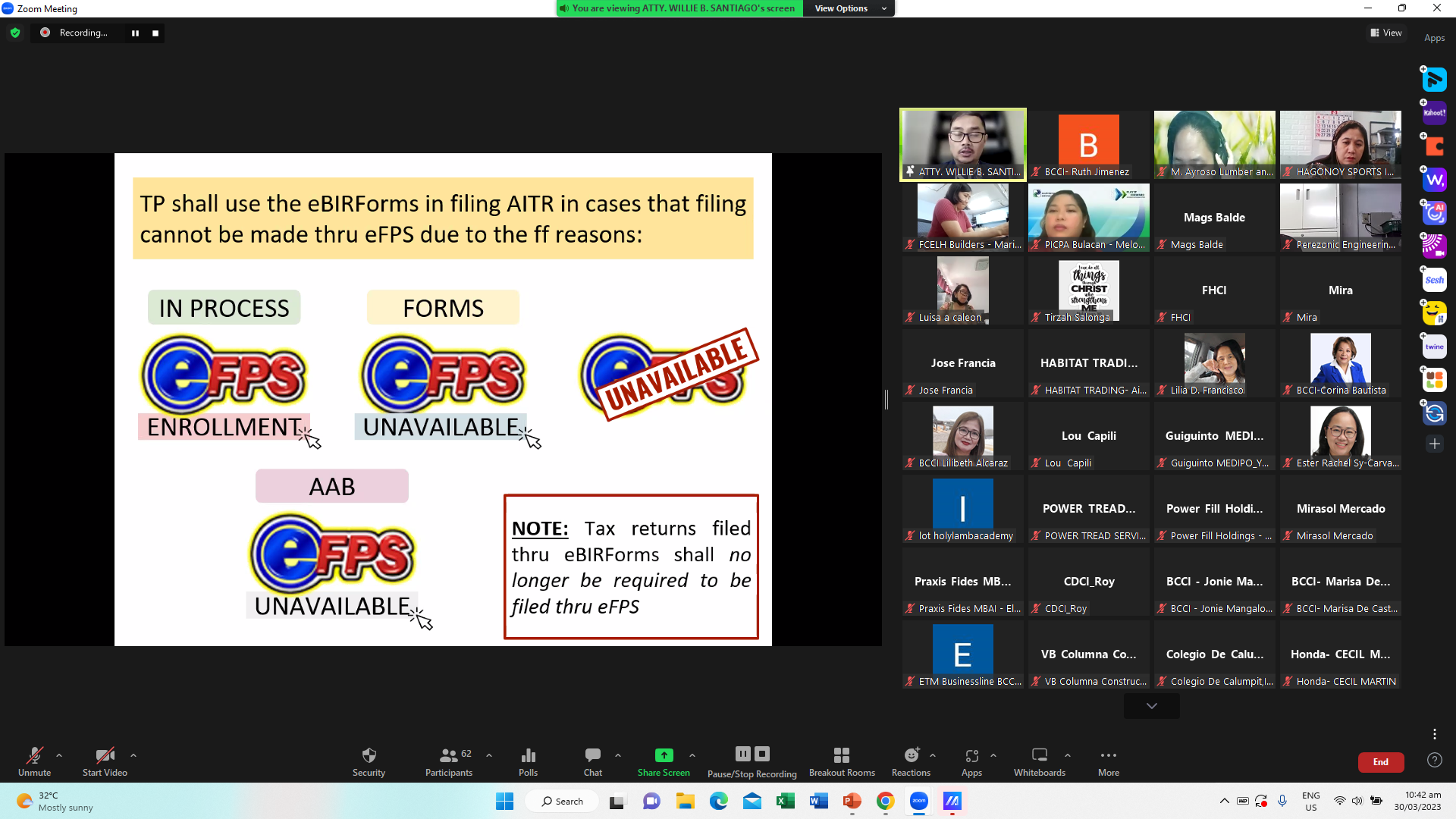Viewport: 1456px width, 819px height.
Task: Open the help question mark icon
Action: 1435,760
